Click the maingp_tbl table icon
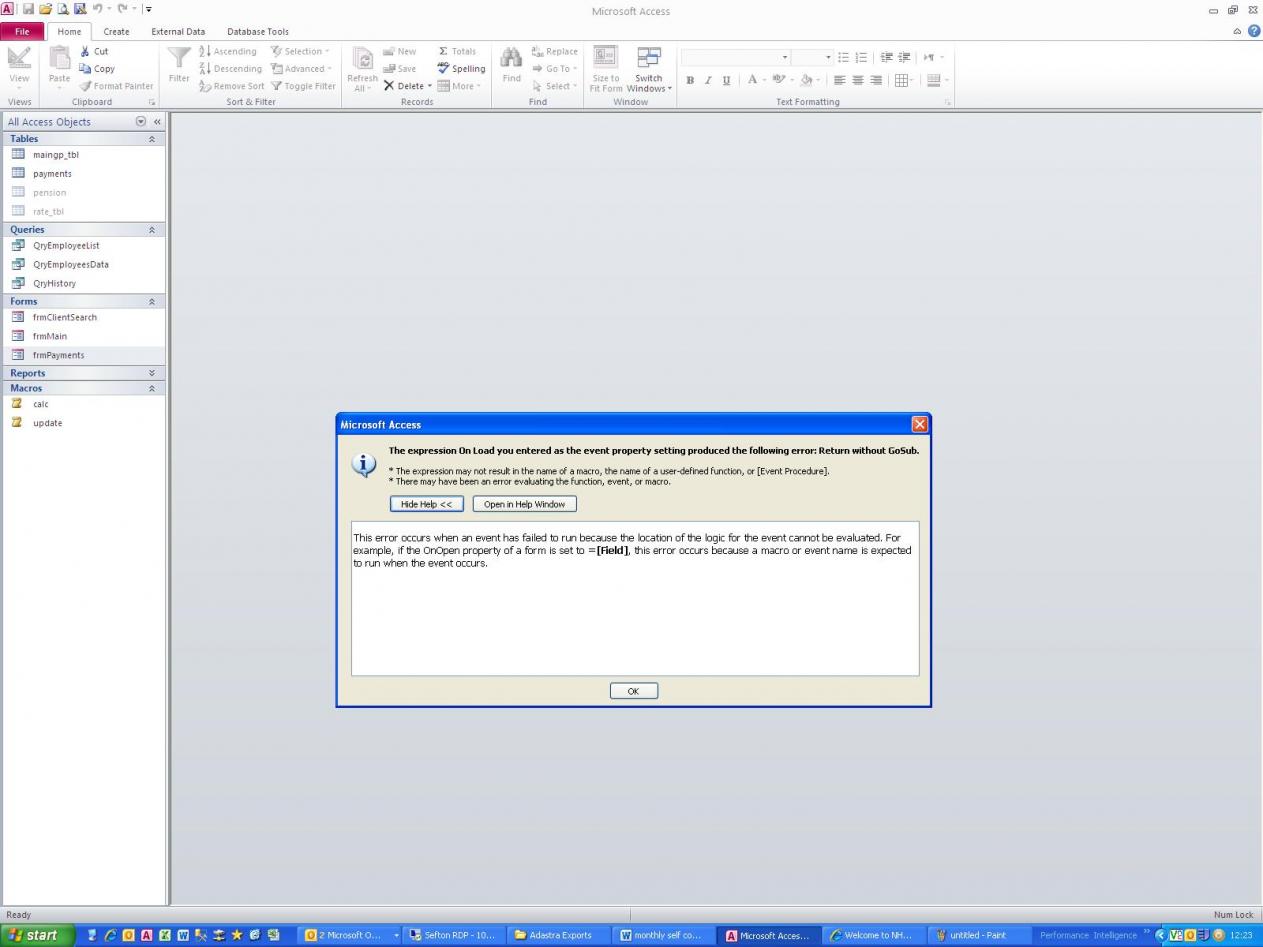Screen dimensions: 1263x947 [x=17, y=155]
